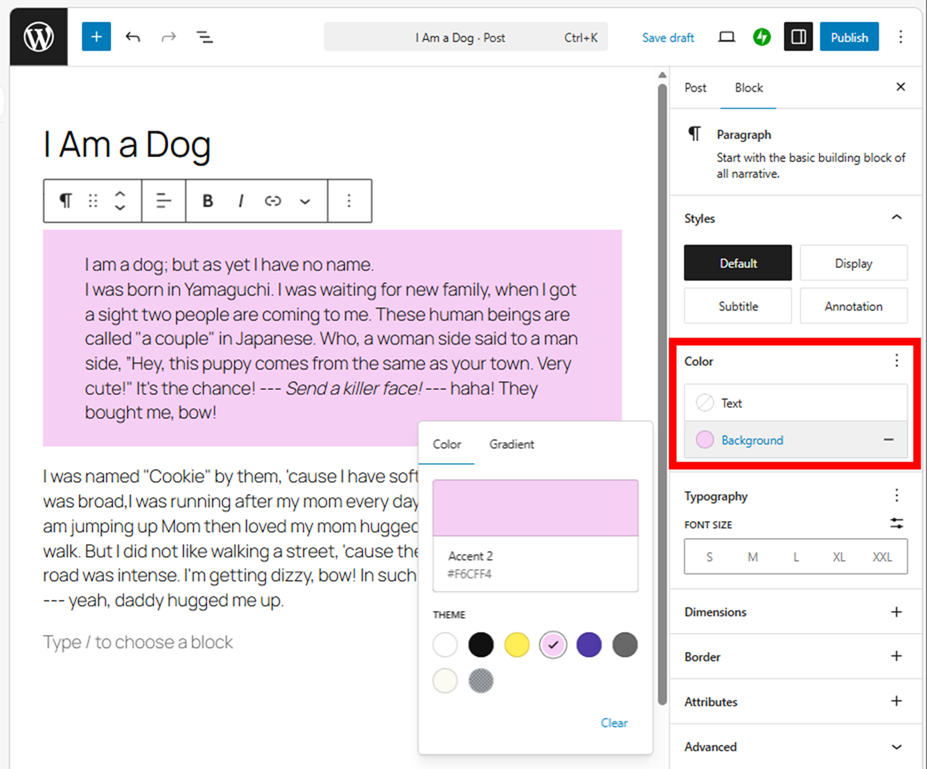This screenshot has height=769, width=927.
Task: Toggle bold formatting in block toolbar
Action: pos(208,201)
